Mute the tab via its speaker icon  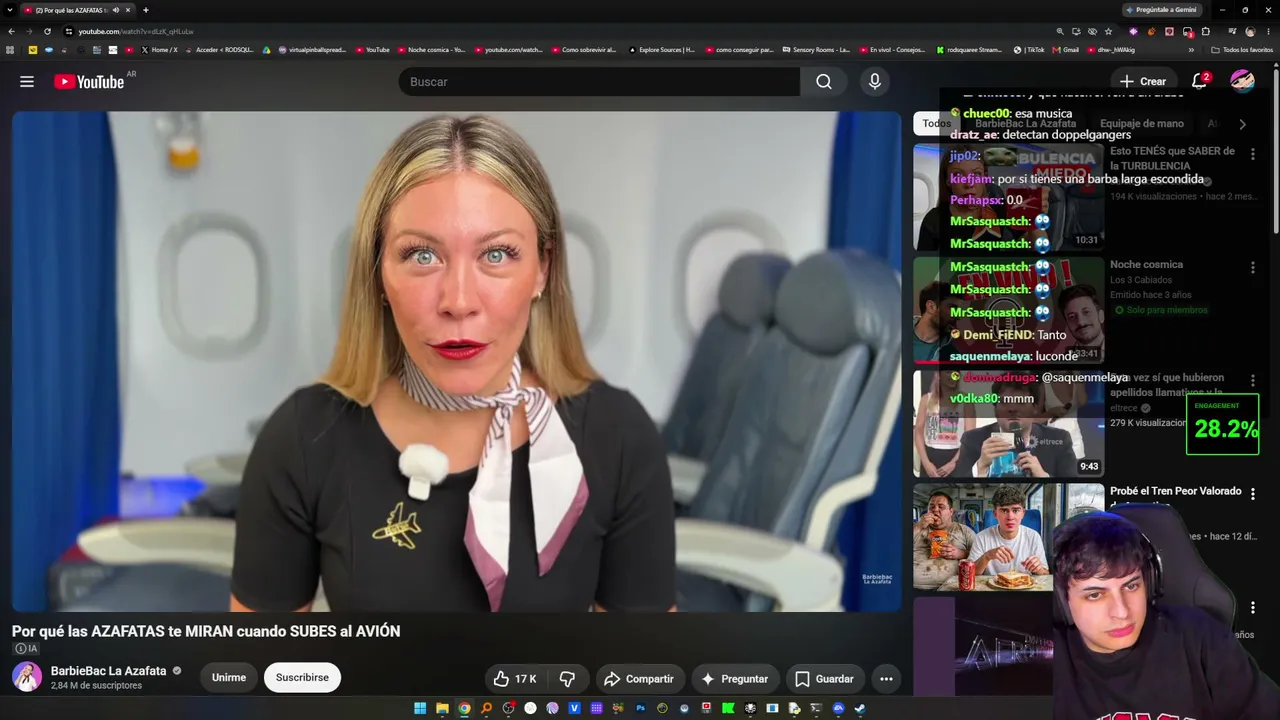tap(116, 10)
